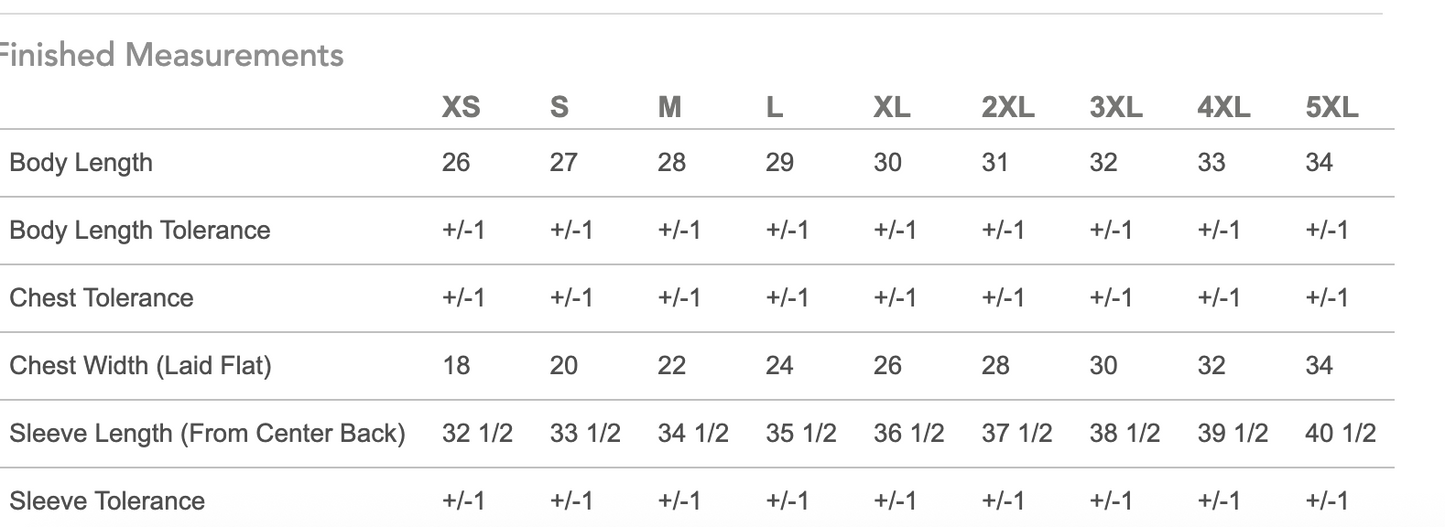
Task: Select the Body Length value for XS
Action: 455,162
